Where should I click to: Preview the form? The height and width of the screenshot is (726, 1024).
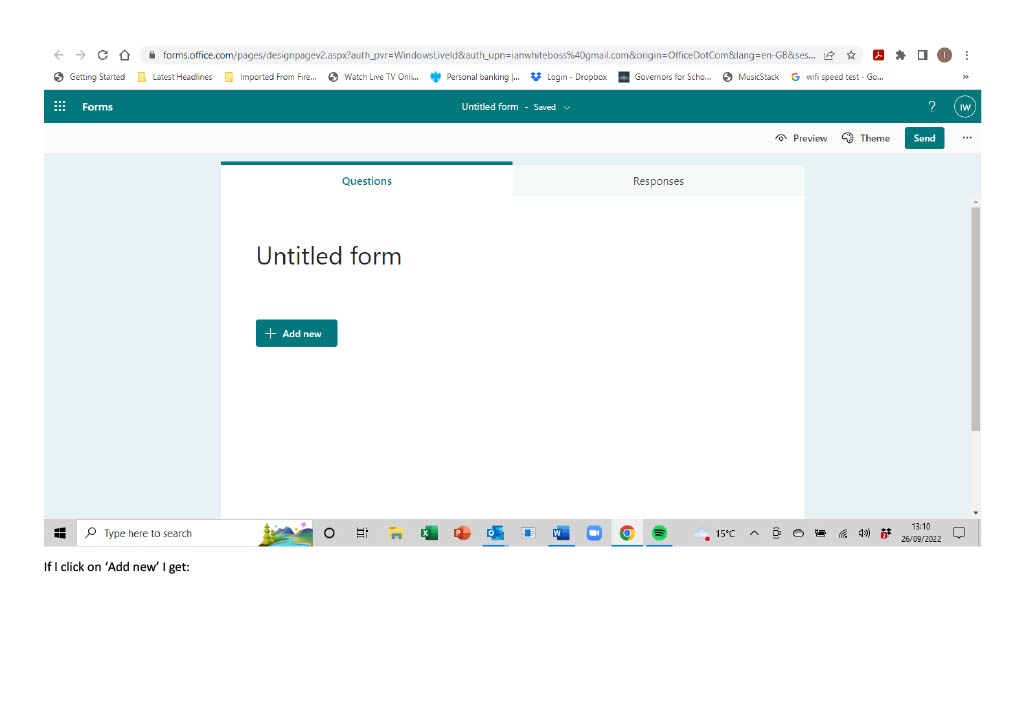801,138
